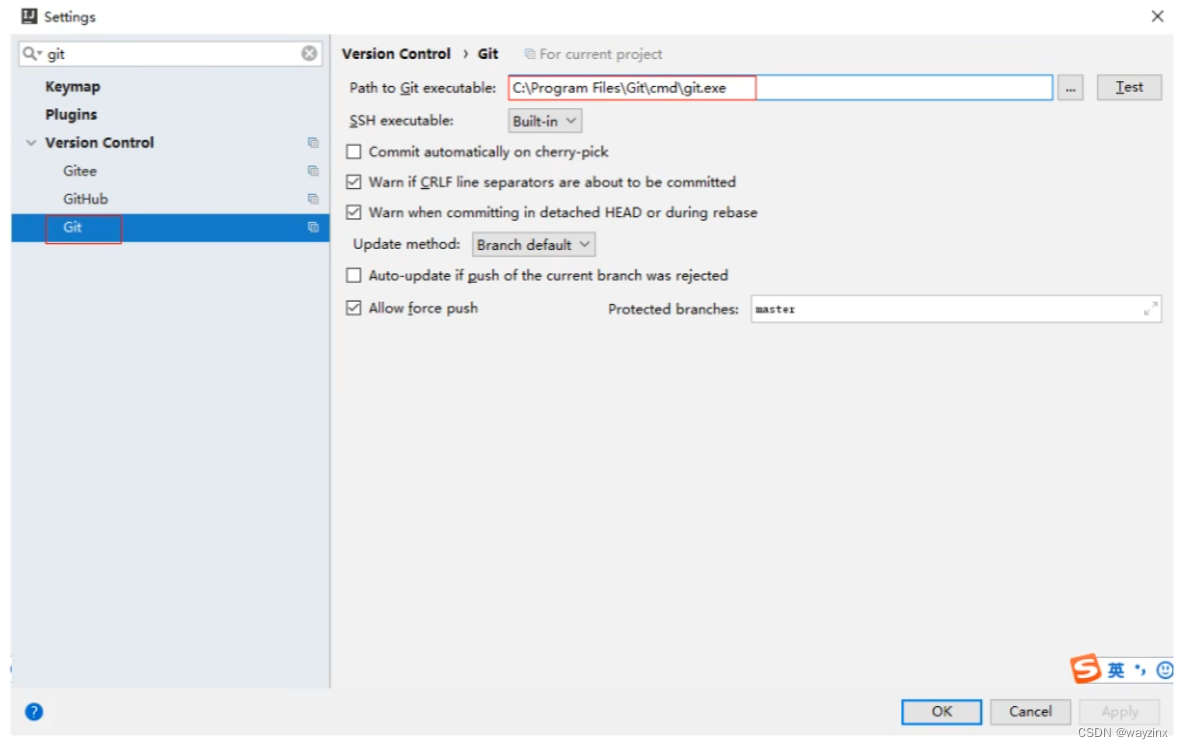Open the Gitee settings page
Image resolution: width=1183 pixels, height=749 pixels.
[80, 171]
